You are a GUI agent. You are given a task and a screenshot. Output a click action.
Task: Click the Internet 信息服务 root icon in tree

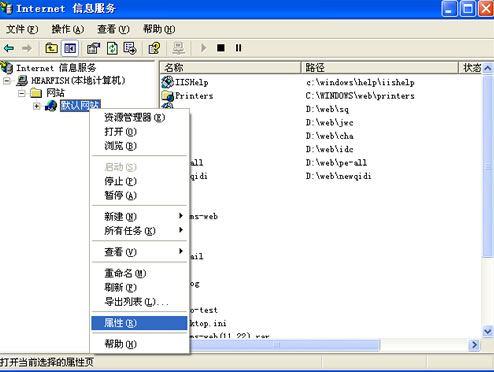click(7, 68)
